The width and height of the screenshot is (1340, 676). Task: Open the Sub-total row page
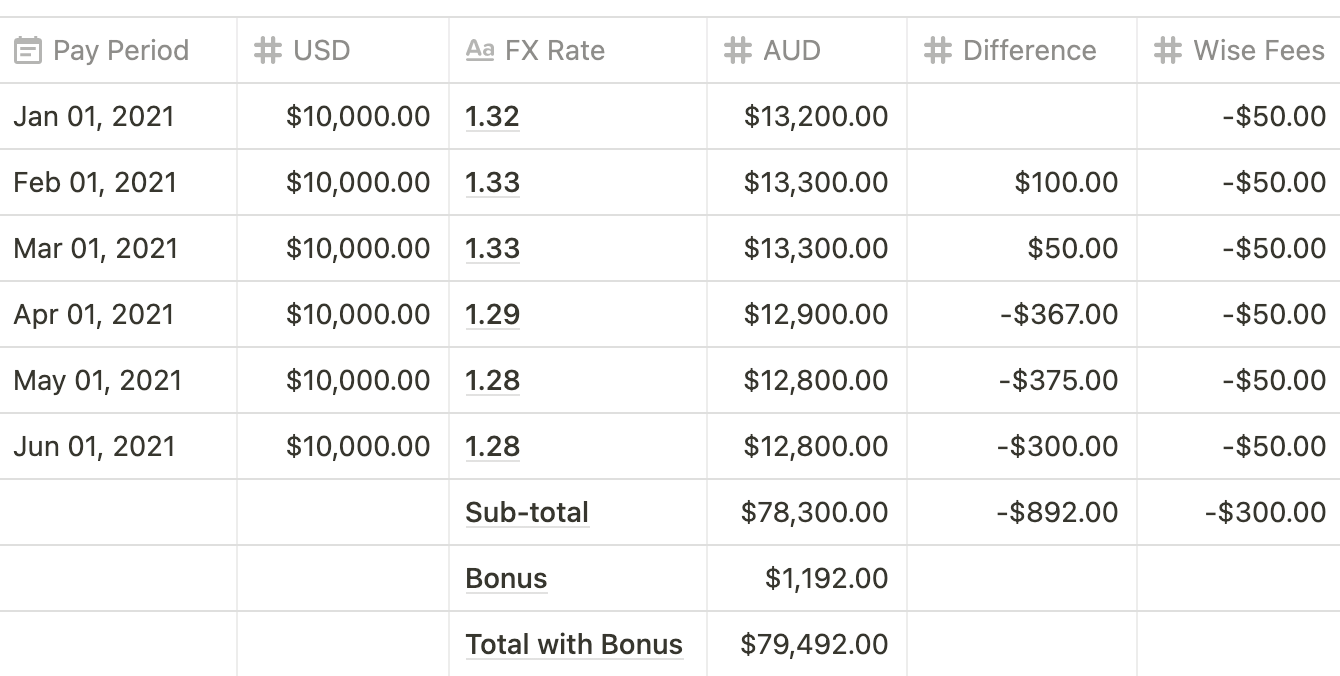click(527, 513)
